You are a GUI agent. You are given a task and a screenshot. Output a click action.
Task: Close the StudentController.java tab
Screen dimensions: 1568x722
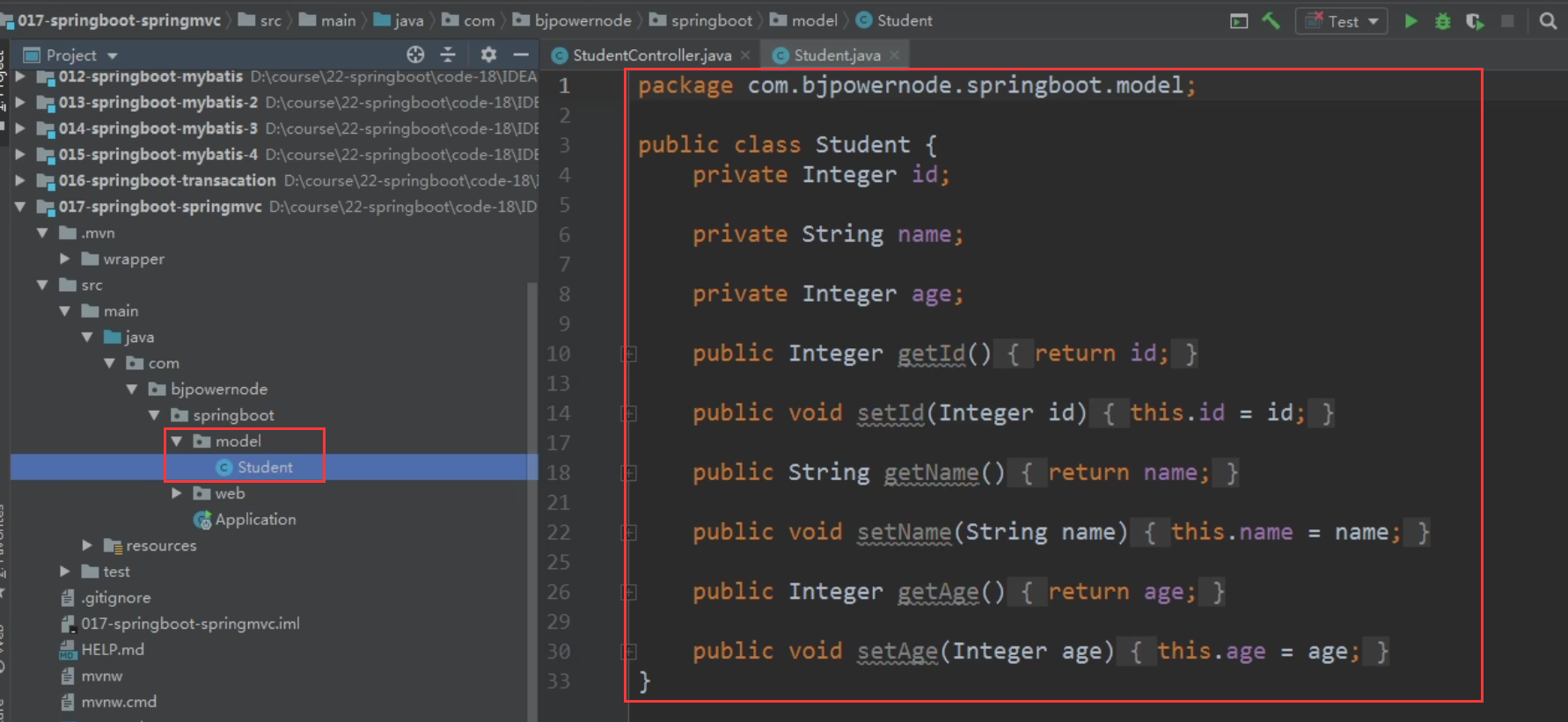click(745, 55)
